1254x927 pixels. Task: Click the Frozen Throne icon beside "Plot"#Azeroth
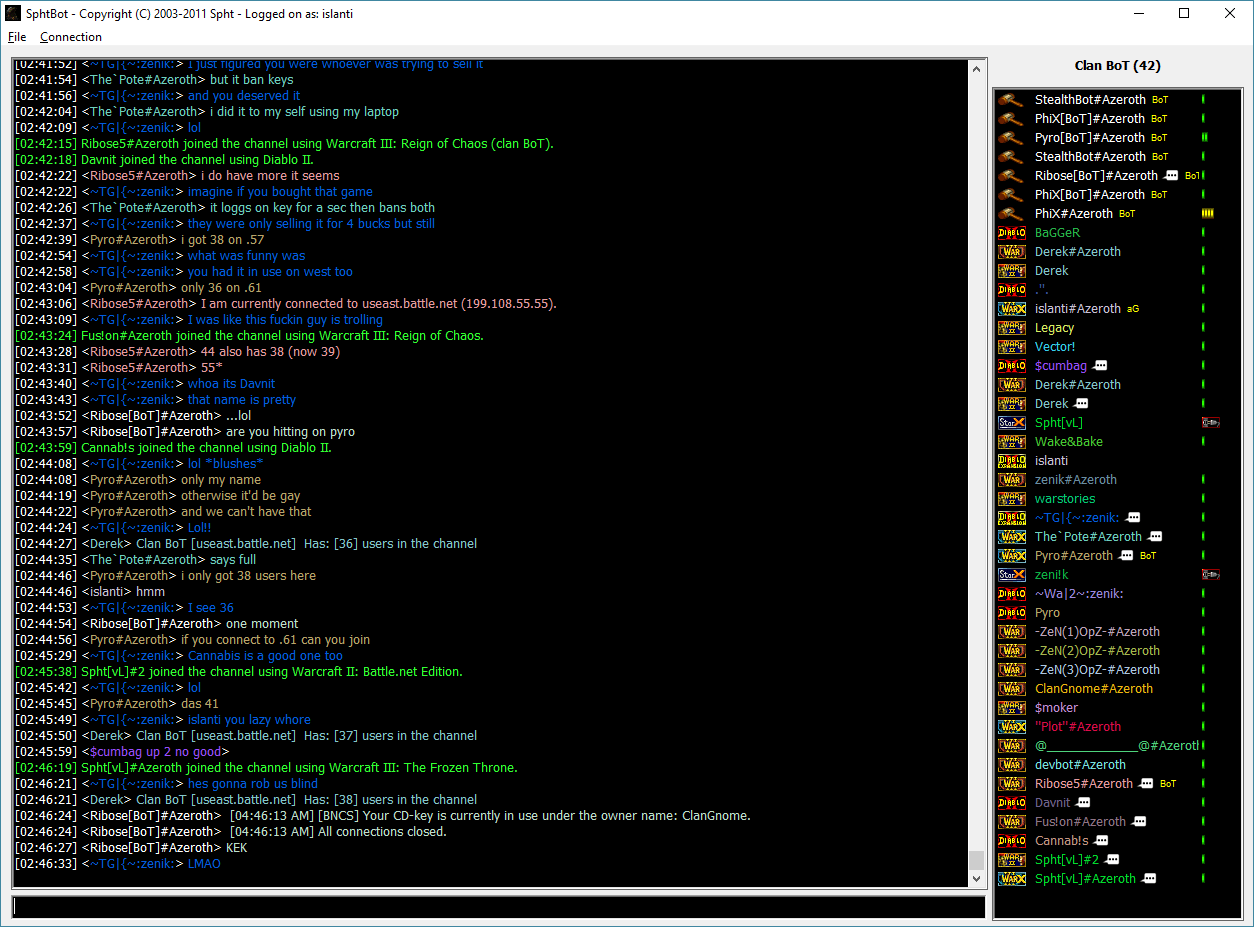tap(1012, 726)
